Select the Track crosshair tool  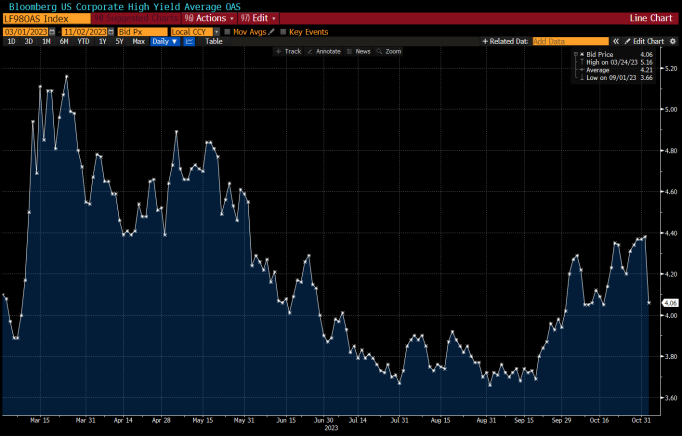pyautogui.click(x=288, y=51)
